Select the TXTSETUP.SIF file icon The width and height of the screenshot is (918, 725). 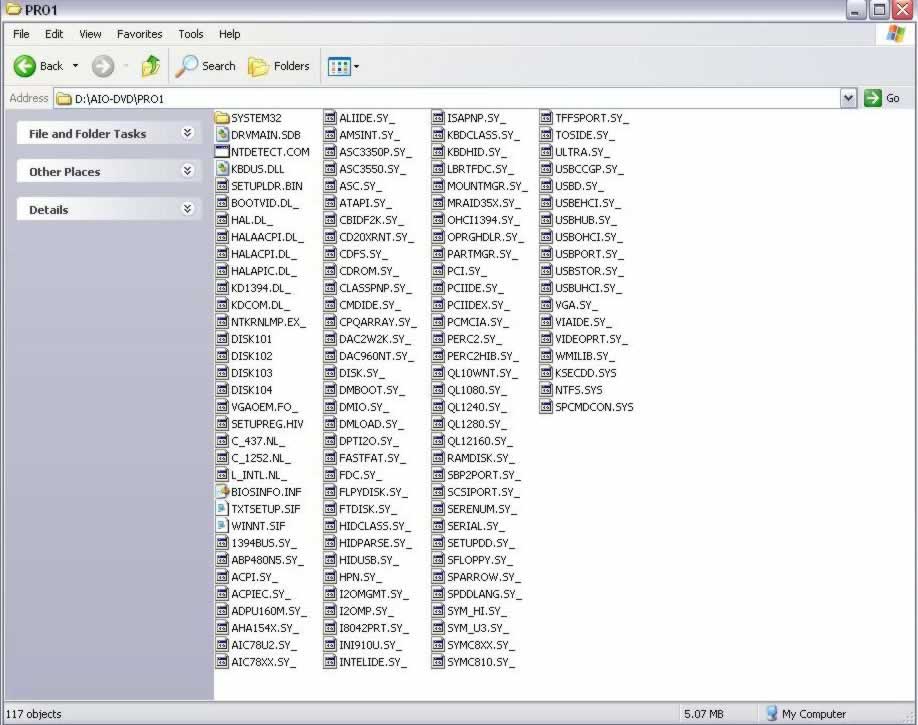222,508
